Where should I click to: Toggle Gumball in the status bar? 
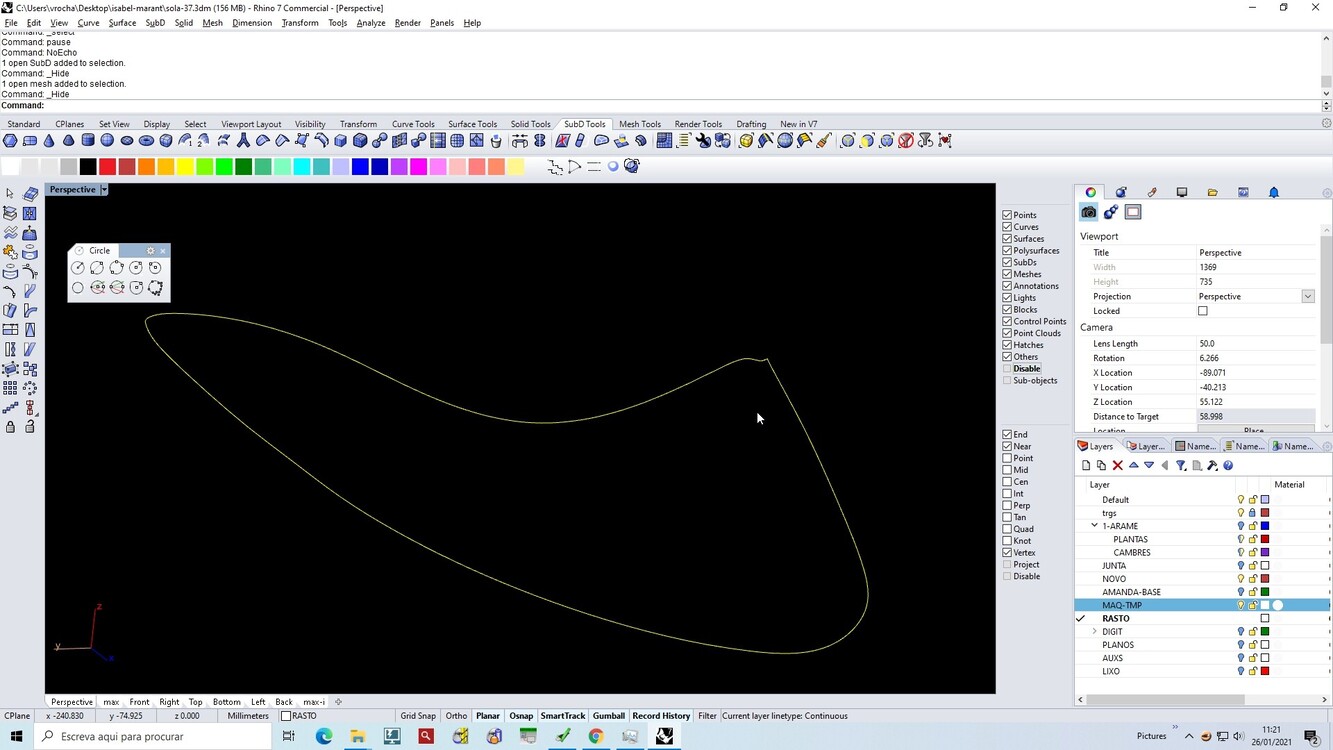point(608,716)
